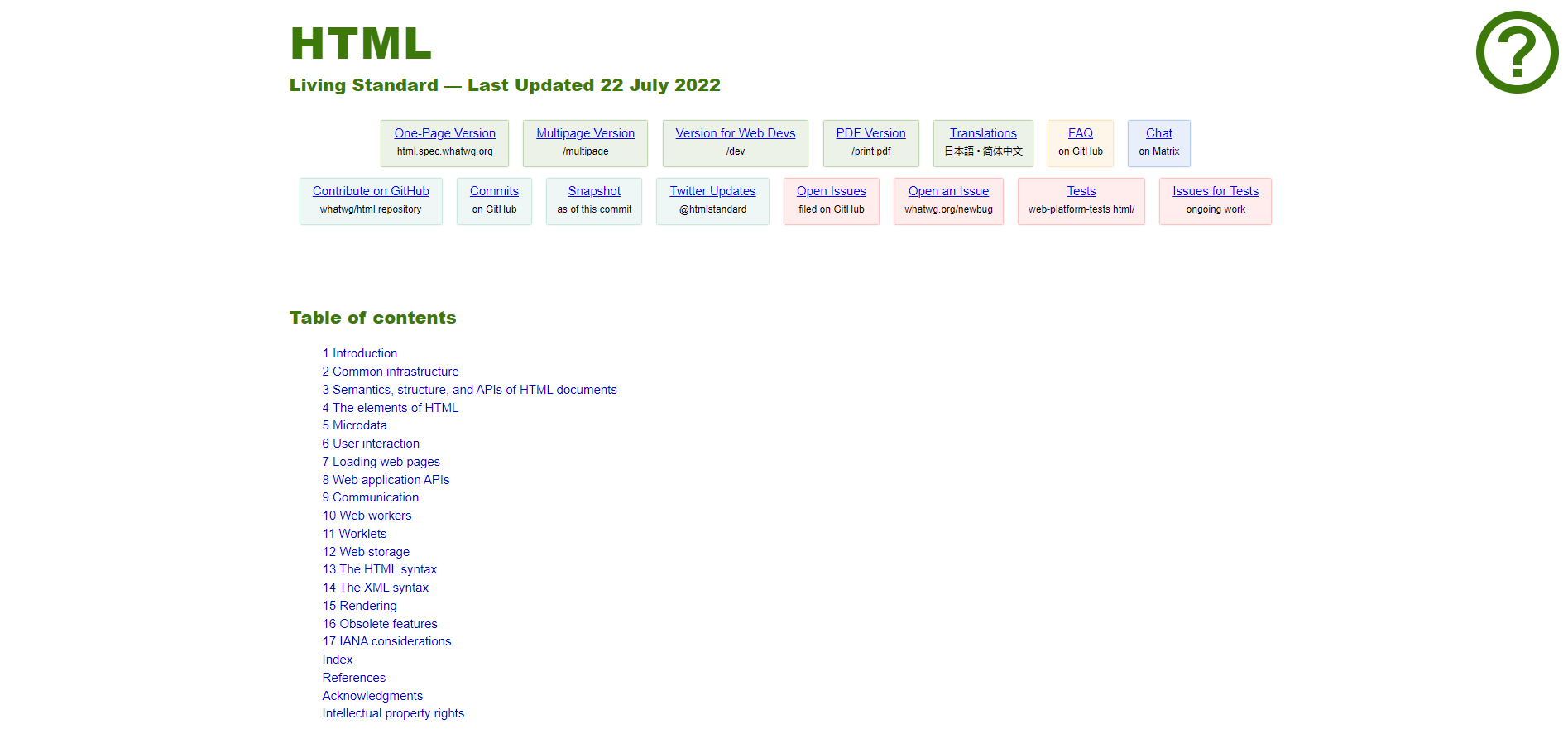Open 8 Web application APIs
The width and height of the screenshot is (1568, 734).
click(x=386, y=480)
